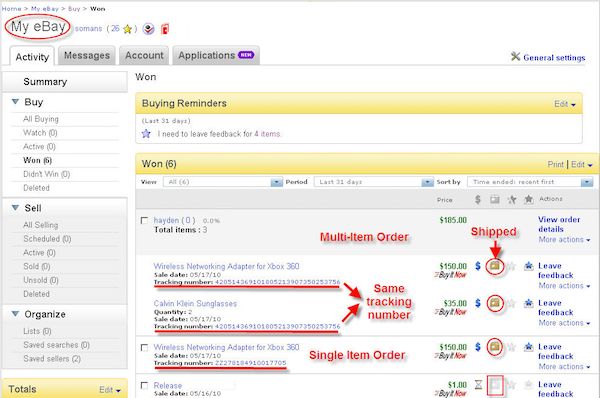Click the General settings link
Screen dimensions: 600x398
(x=554, y=58)
